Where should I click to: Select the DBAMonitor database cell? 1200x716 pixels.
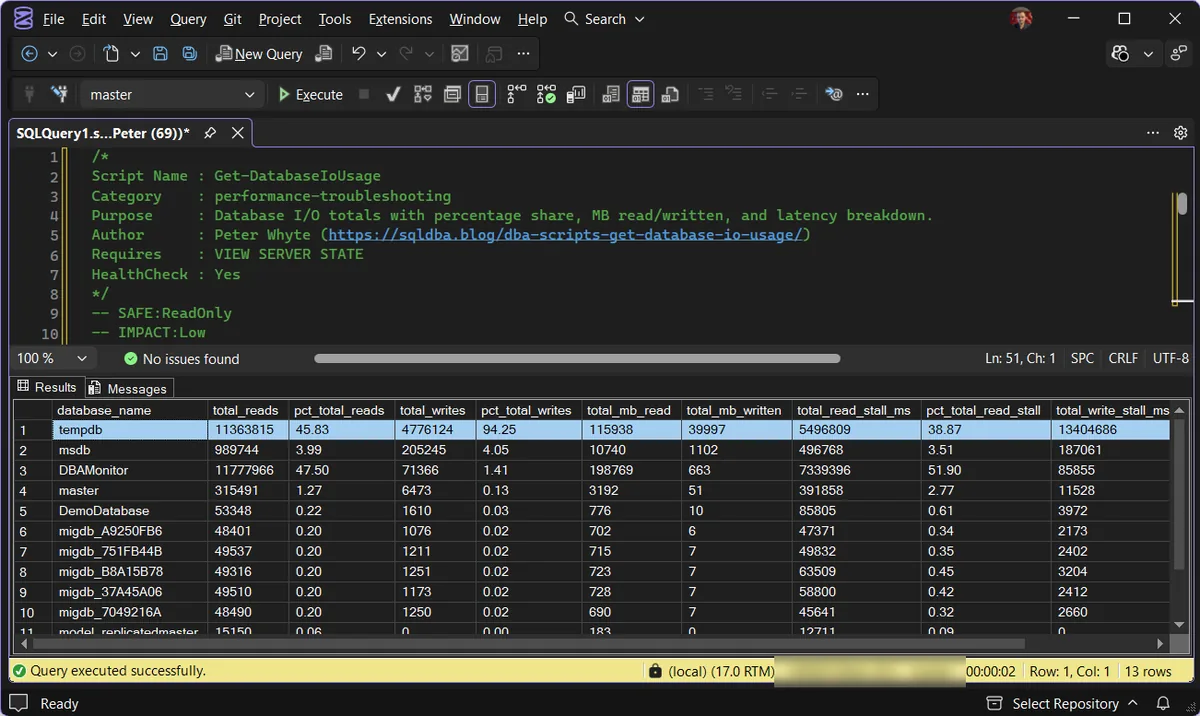point(130,470)
